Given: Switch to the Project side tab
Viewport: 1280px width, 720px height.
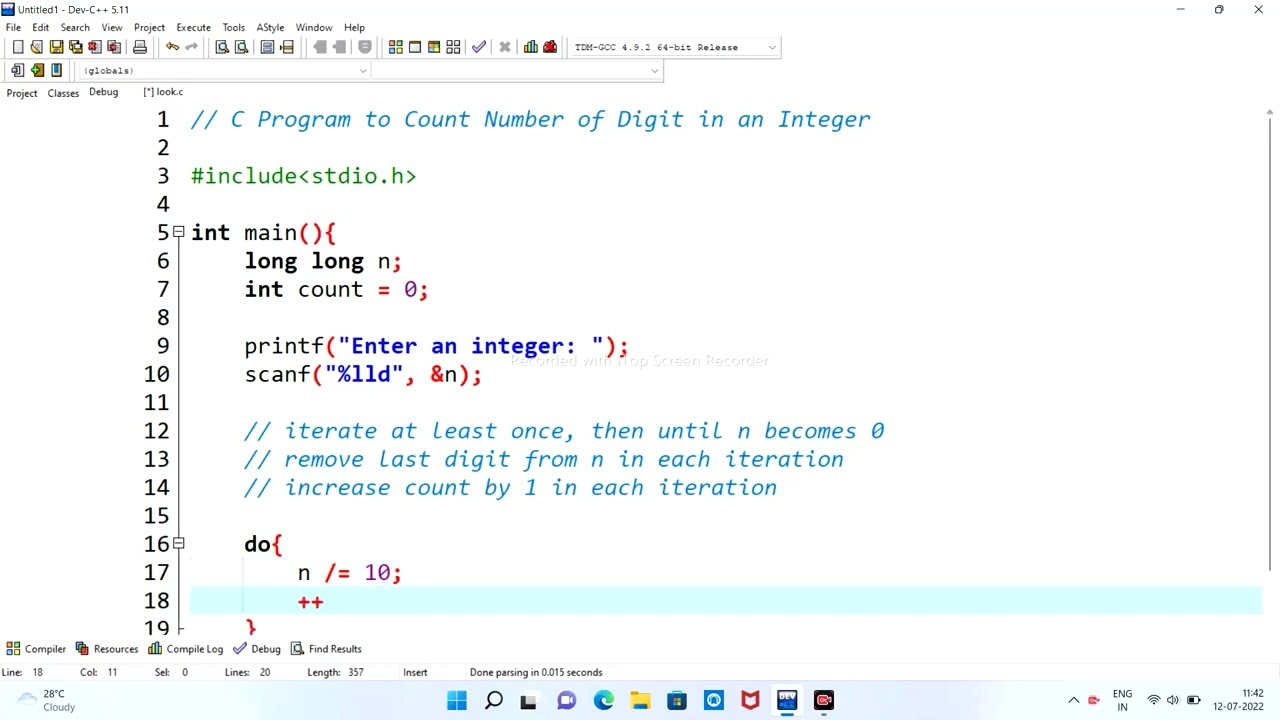Looking at the screenshot, I should tap(22, 93).
